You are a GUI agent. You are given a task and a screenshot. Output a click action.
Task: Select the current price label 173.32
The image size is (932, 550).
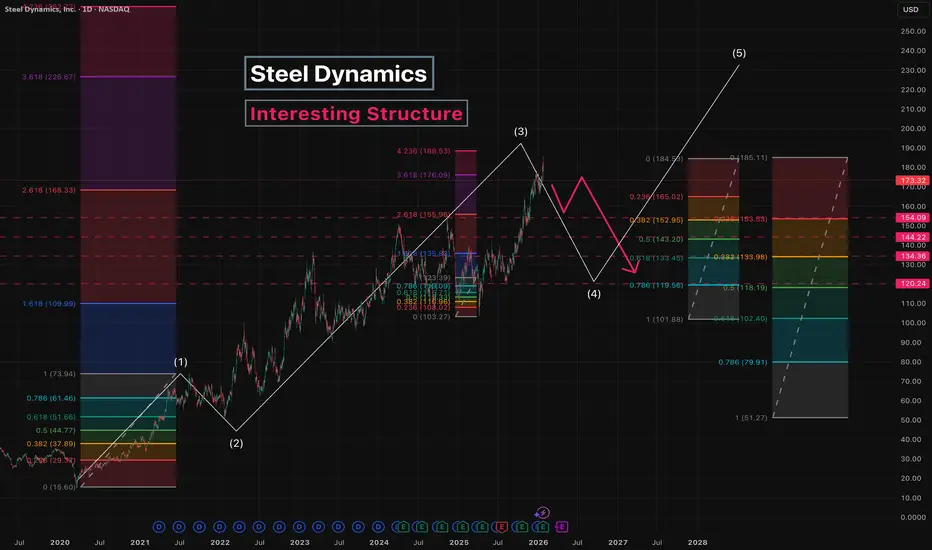tap(912, 180)
